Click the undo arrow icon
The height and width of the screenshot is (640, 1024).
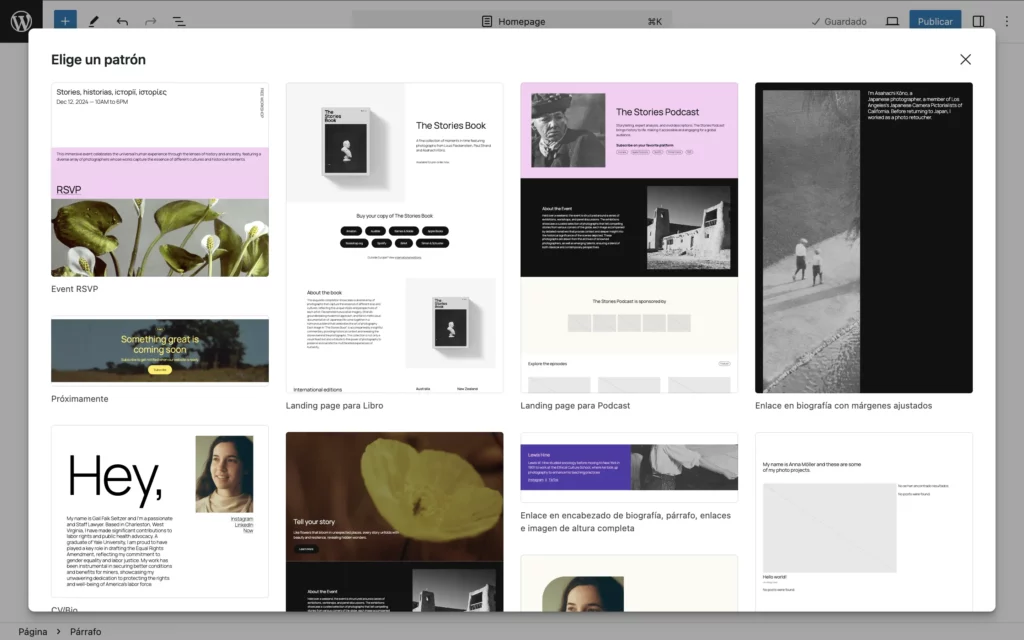click(122, 21)
